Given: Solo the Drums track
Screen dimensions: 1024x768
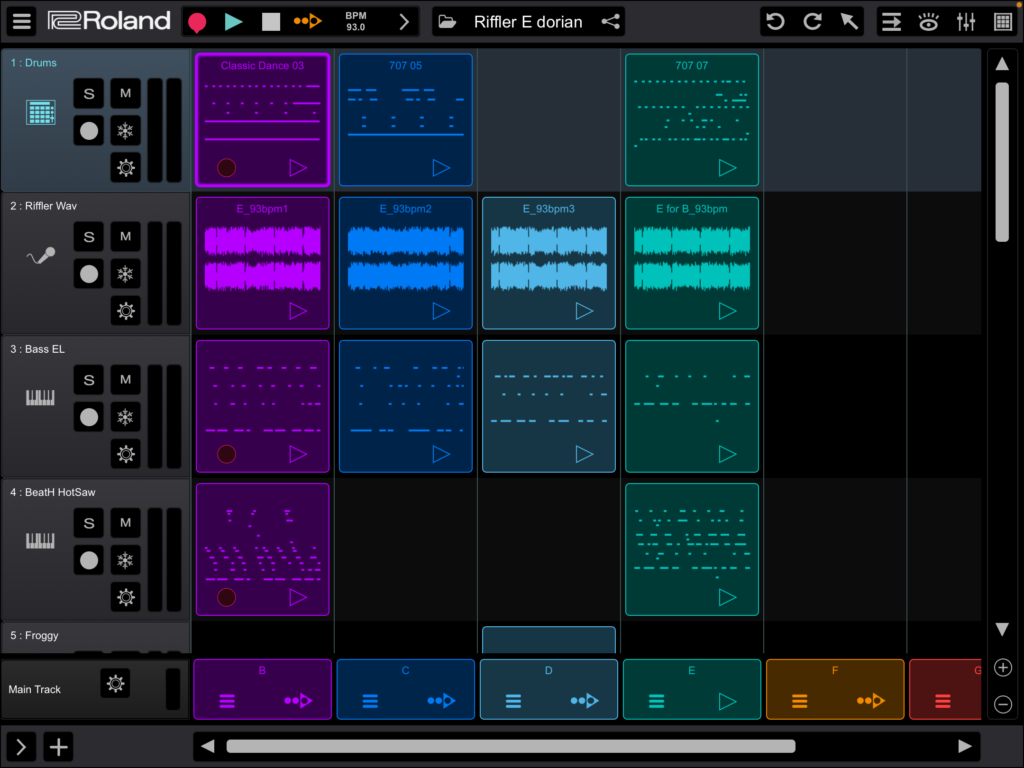Looking at the screenshot, I should [x=89, y=94].
